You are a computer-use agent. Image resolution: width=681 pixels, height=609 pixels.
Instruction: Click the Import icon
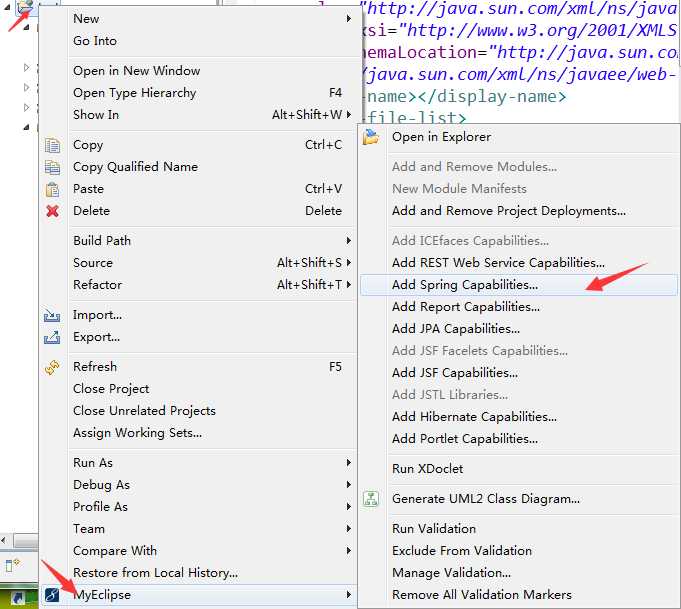coord(52,315)
